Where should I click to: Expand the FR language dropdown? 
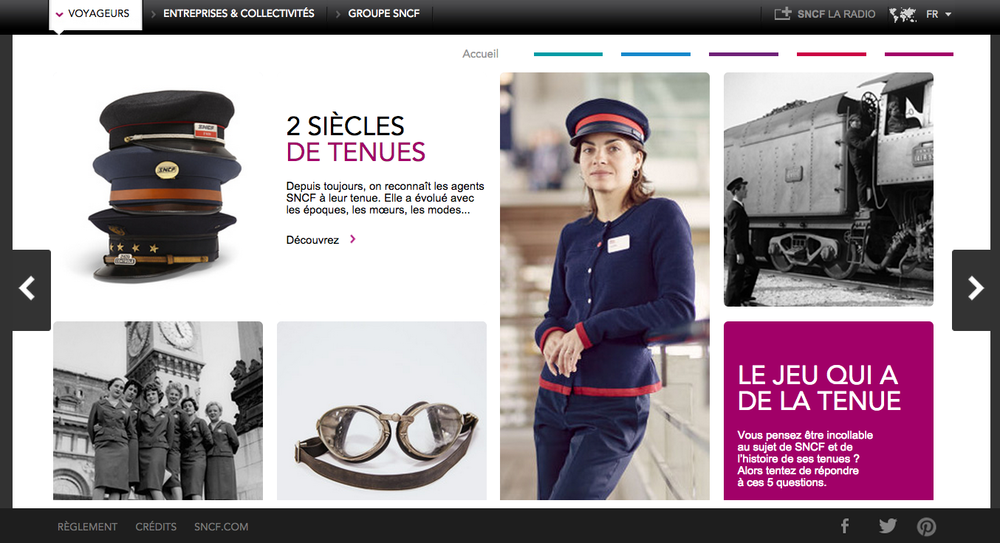(939, 14)
